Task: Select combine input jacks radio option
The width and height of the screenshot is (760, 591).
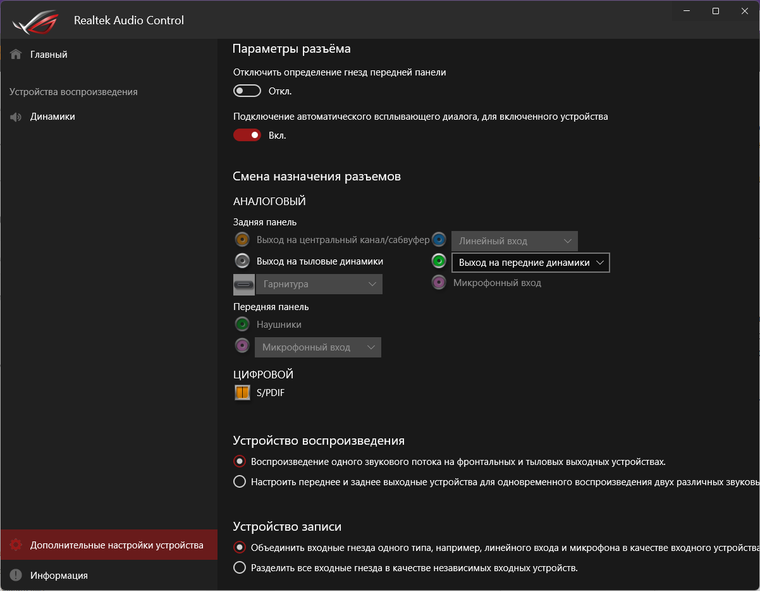Action: [x=239, y=547]
